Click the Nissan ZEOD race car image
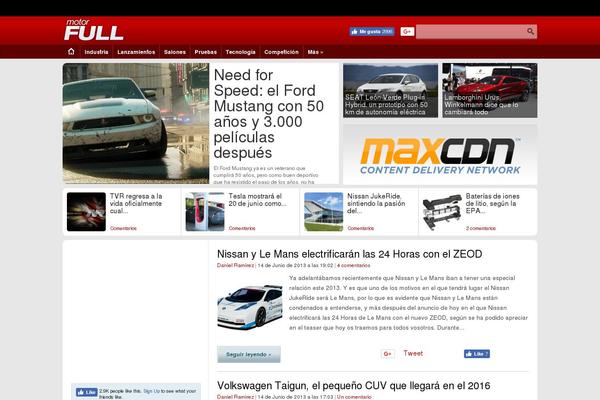This screenshot has width=600, height=400. click(x=249, y=307)
